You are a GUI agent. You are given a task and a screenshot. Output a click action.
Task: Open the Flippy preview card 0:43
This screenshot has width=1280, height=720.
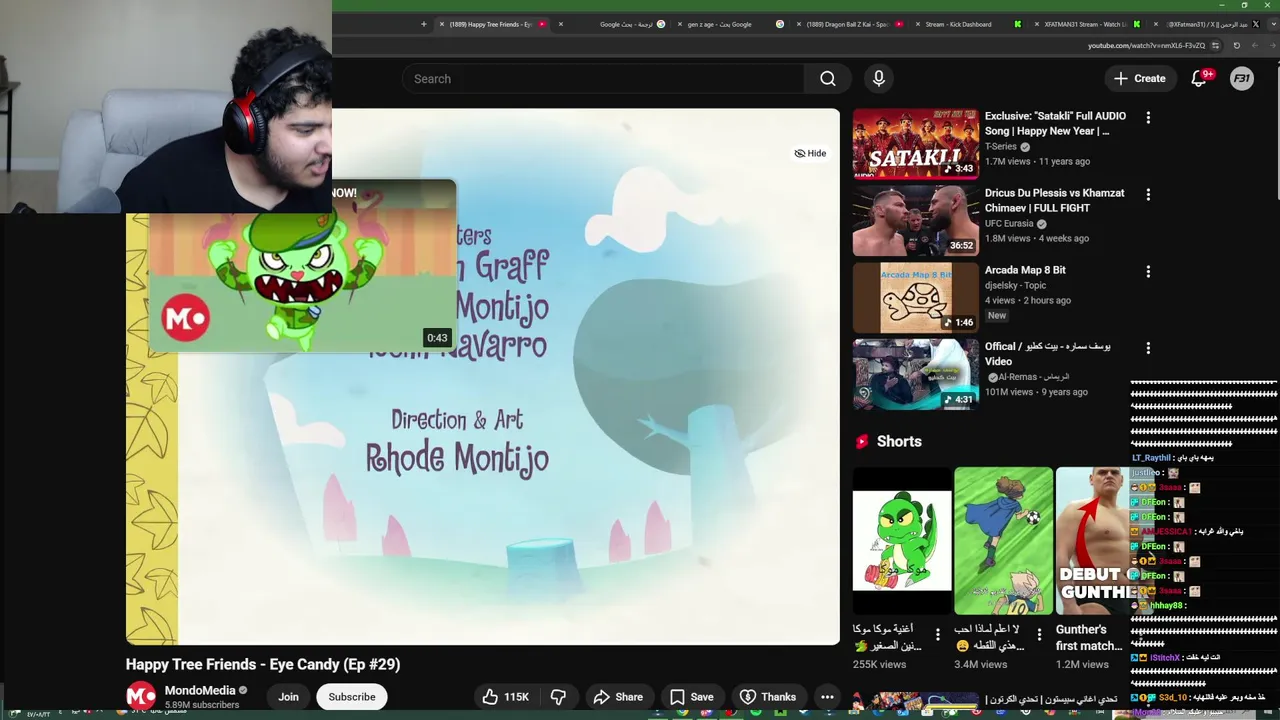(x=302, y=266)
